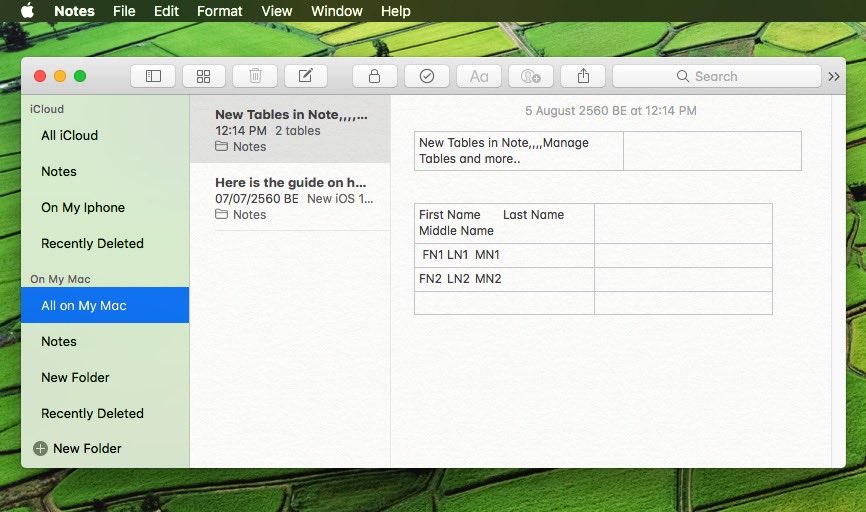The height and width of the screenshot is (512, 866).
Task: Open the View menu
Action: point(277,11)
